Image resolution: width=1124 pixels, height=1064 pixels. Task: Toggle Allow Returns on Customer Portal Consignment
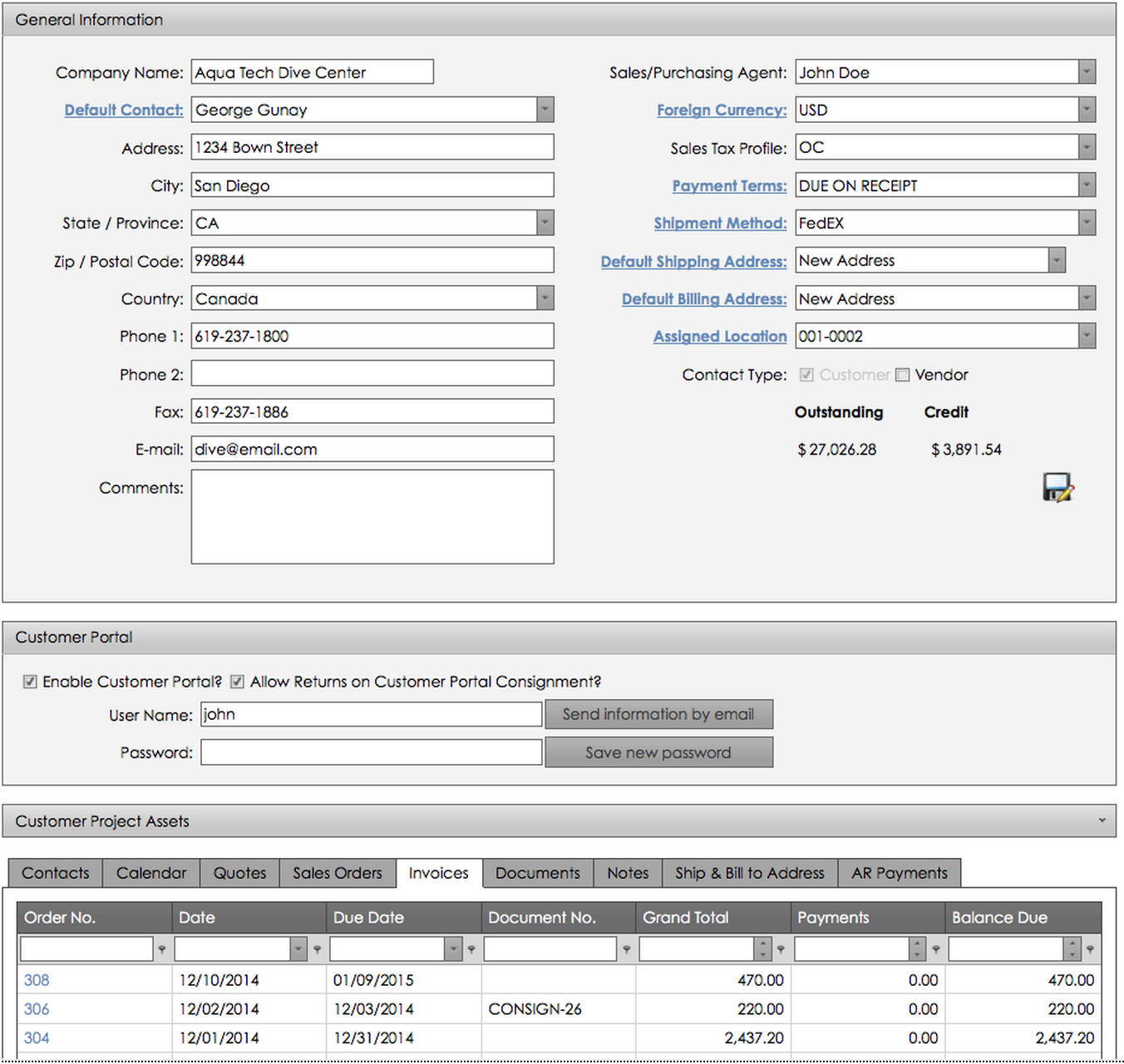[237, 682]
